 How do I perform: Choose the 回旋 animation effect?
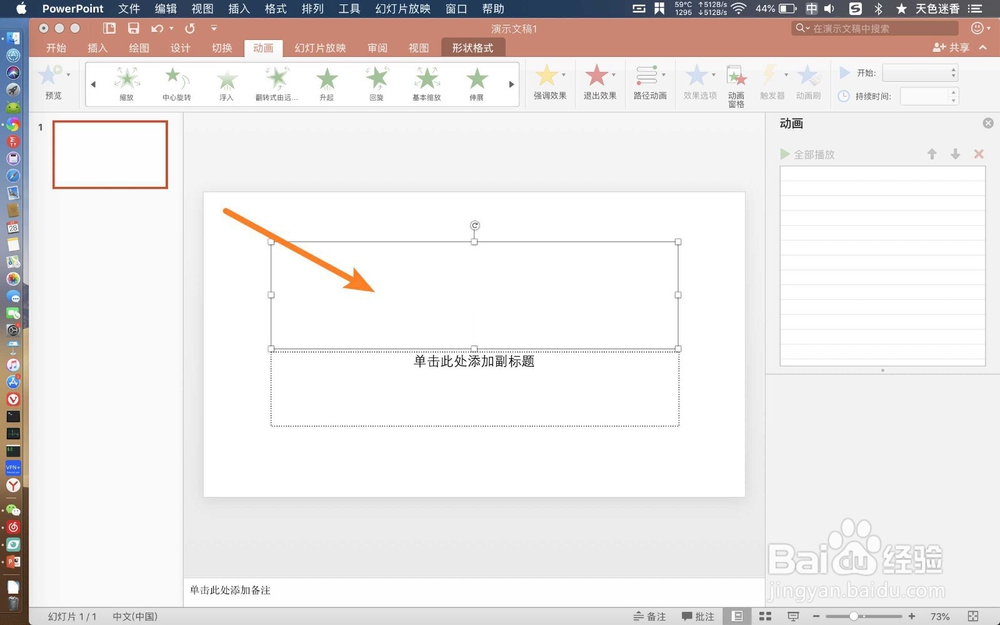click(376, 80)
